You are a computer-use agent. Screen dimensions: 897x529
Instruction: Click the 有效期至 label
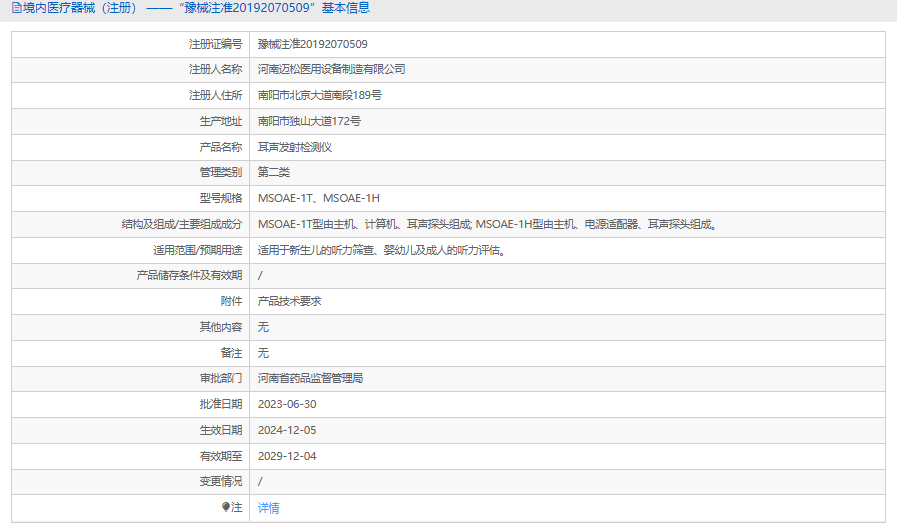pyautogui.click(x=221, y=456)
